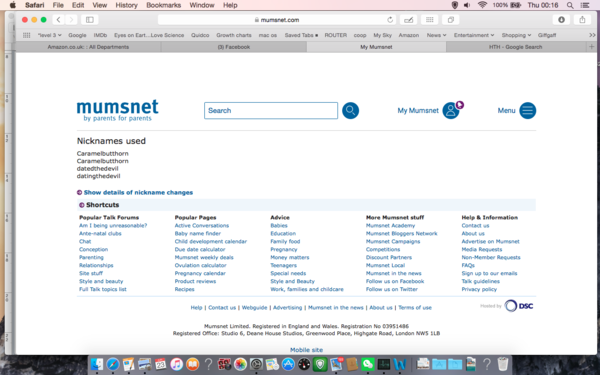Switch to the Facebook tab
Image resolution: width=600 pixels, height=375 pixels.
pyautogui.click(x=234, y=47)
